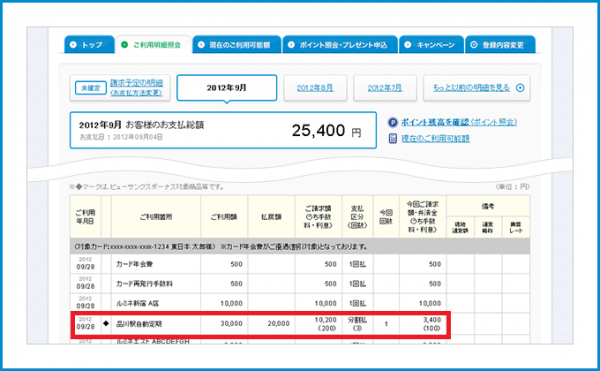Viewport: 600px width, 371px height.
Task: Click the ◆マーク explanatory note text
Action: pyautogui.click(x=147, y=187)
